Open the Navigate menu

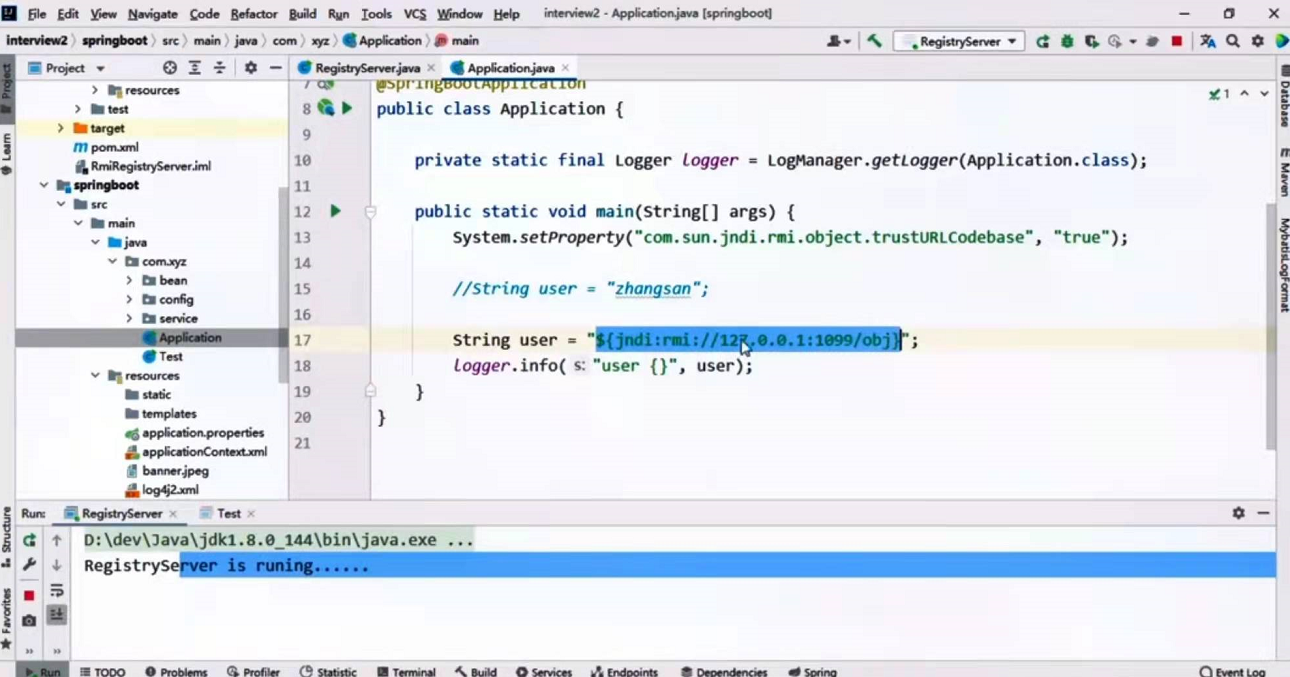point(152,14)
